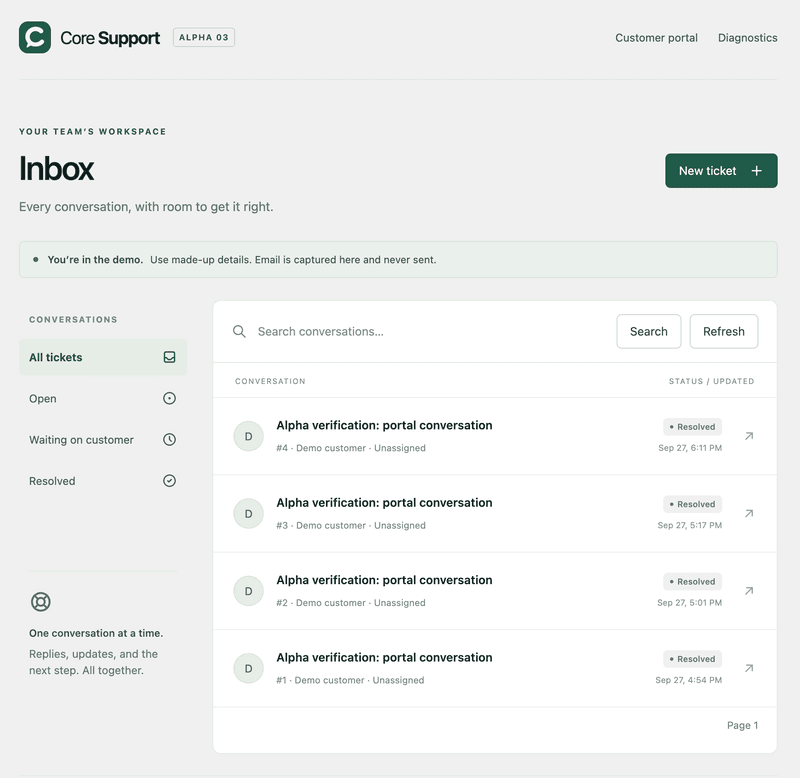Click the Search button

pos(648,332)
